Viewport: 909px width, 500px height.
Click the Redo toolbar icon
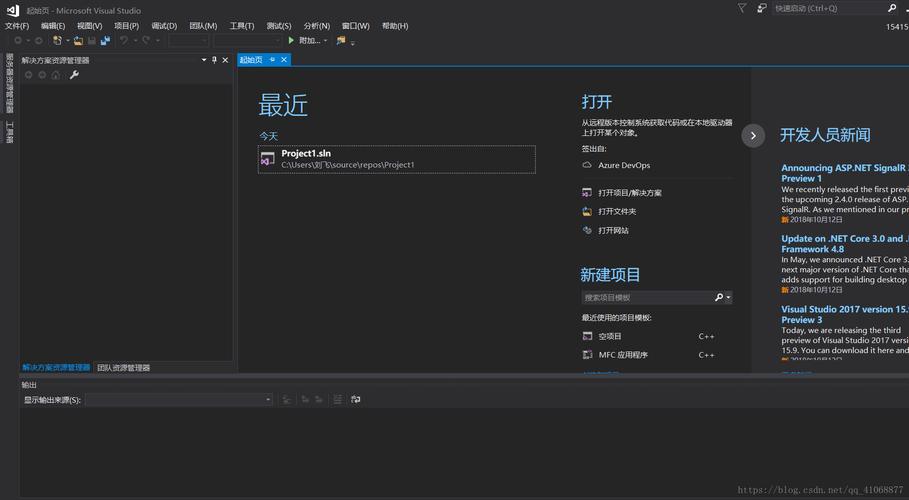(x=146, y=41)
